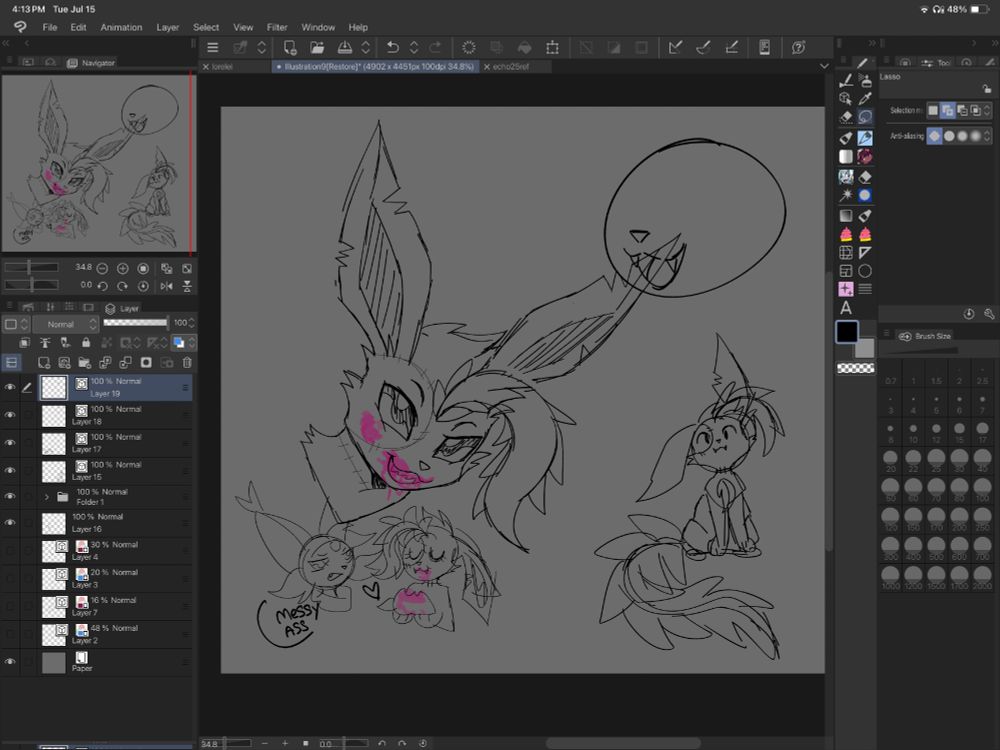Save the illustration with the Save icon
The image size is (1000, 750).
[x=344, y=48]
